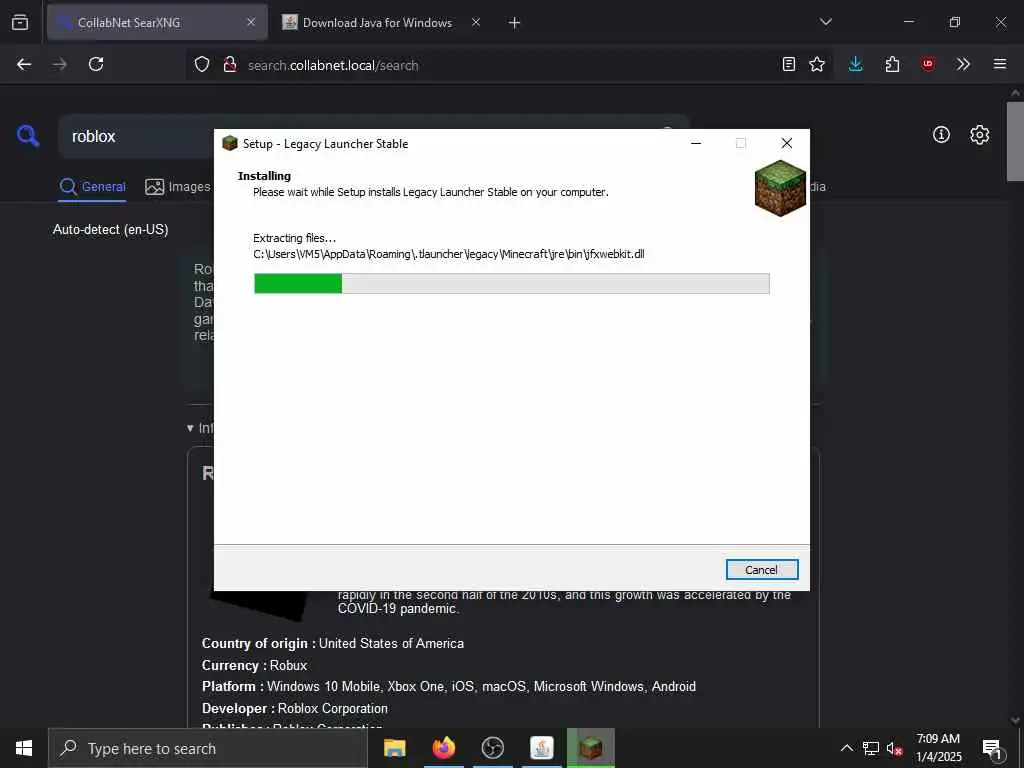Click the SearXNG magnifier search logo
This screenshot has height=768, width=1024.
(27, 136)
